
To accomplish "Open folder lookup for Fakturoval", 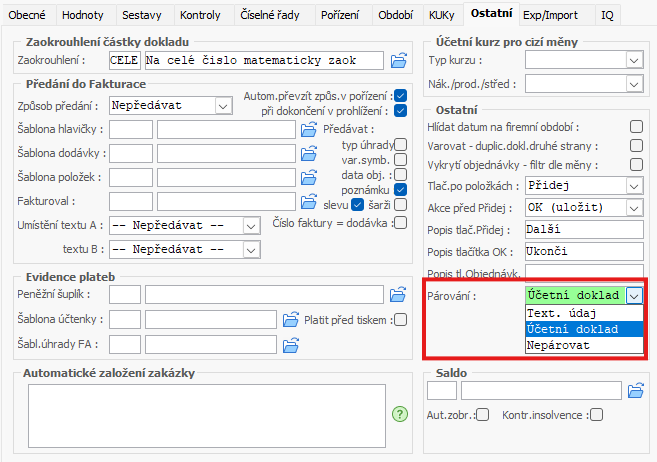I will coord(309,201).
